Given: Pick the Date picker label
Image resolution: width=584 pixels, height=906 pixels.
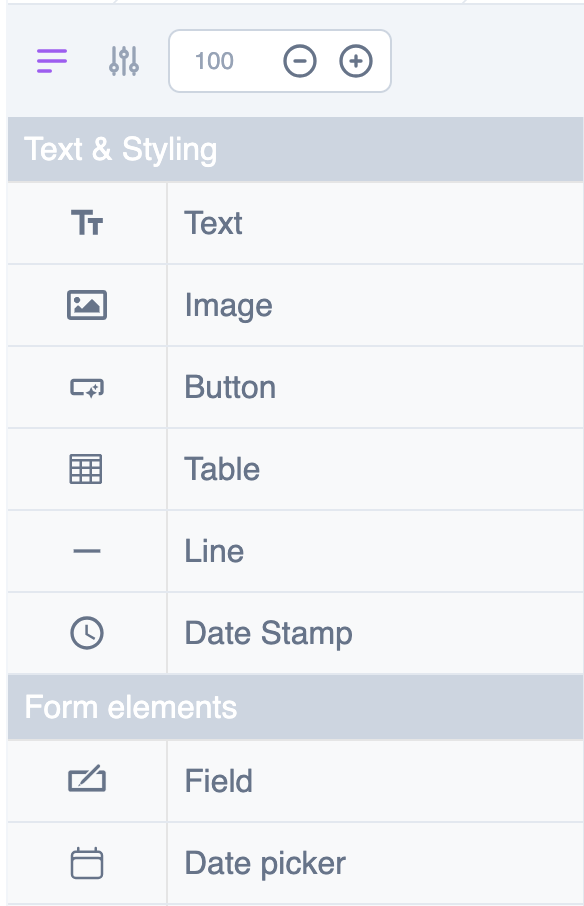Looking at the screenshot, I should click(265, 863).
